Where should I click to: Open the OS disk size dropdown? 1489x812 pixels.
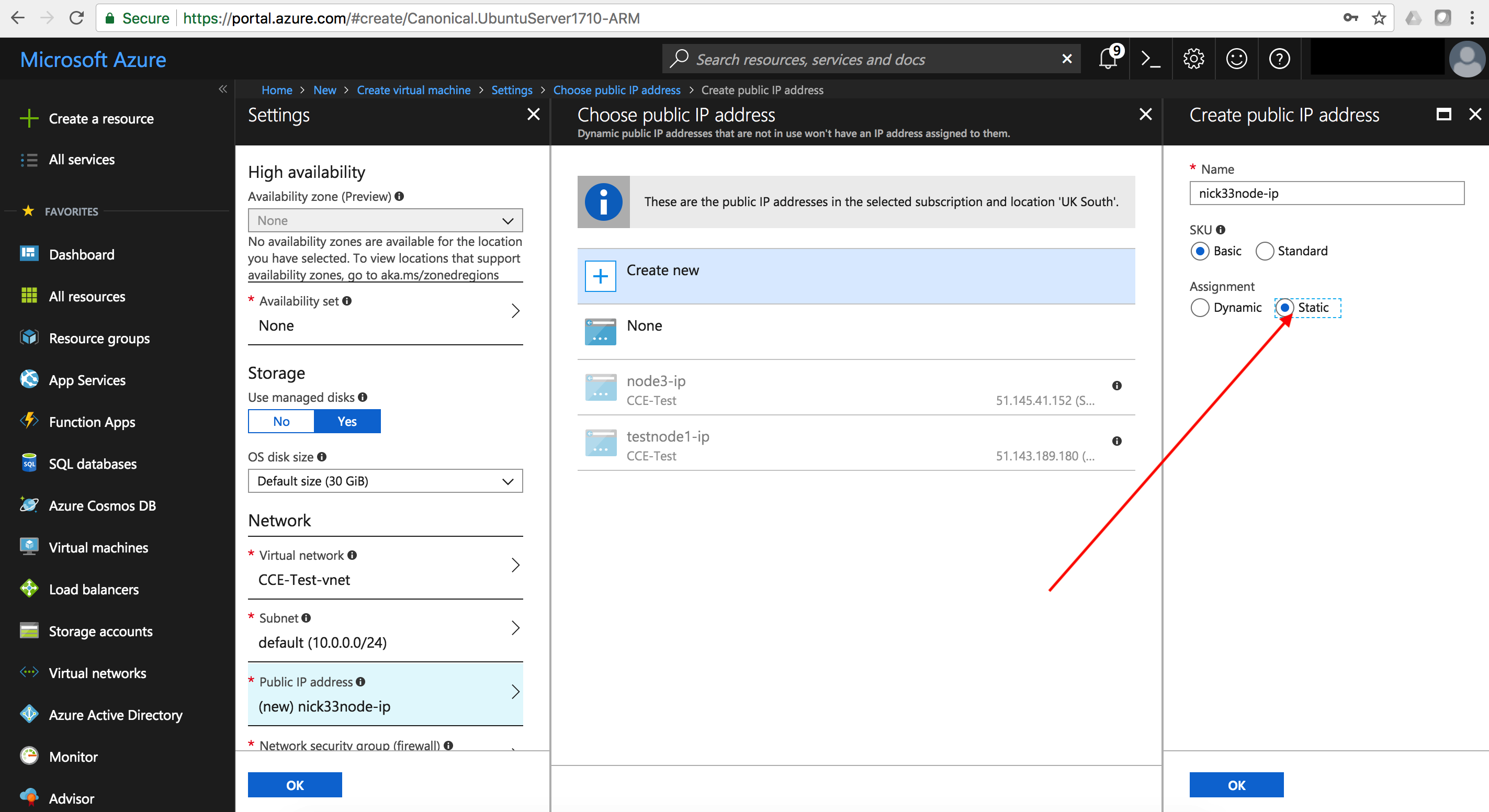tap(386, 481)
